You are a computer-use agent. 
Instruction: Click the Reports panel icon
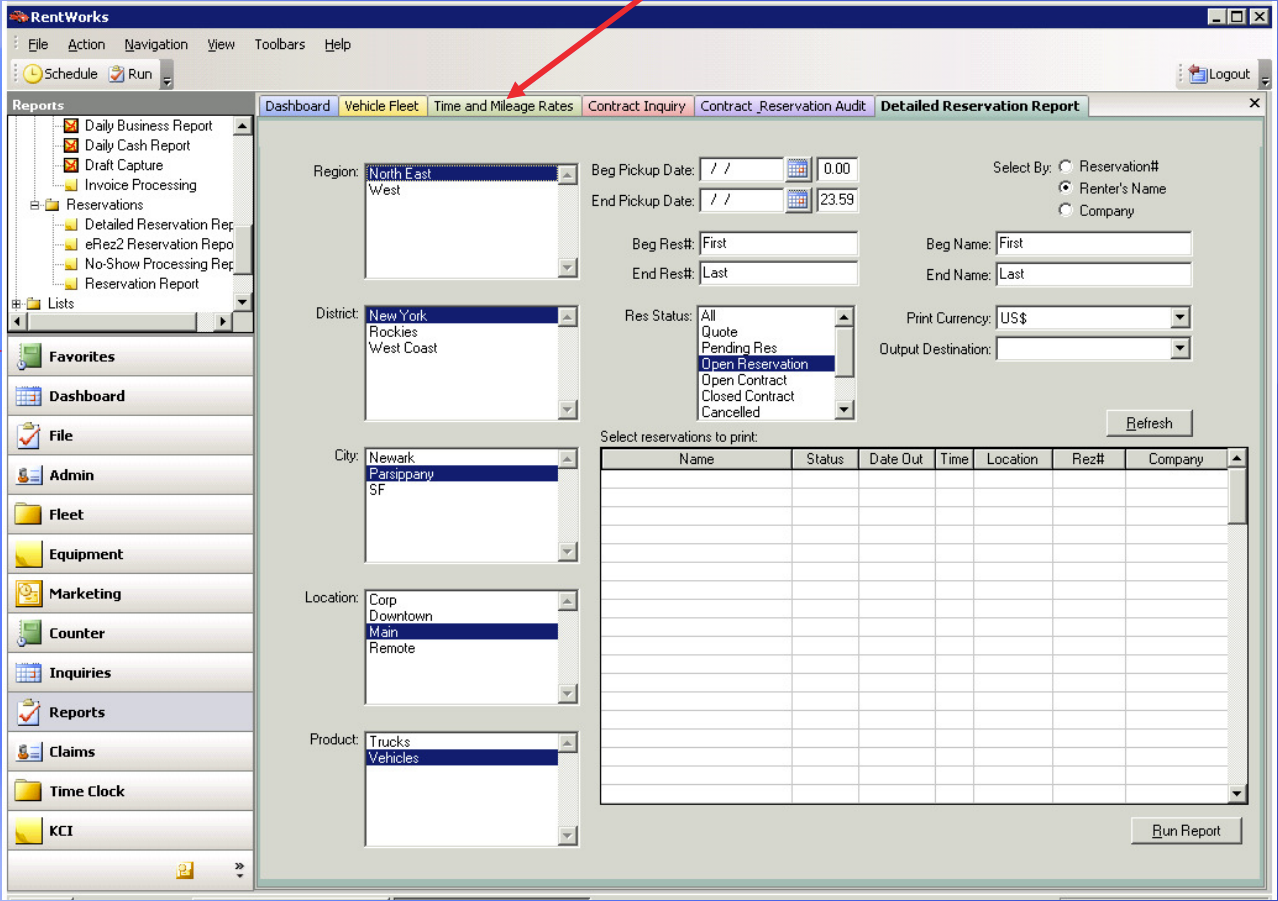click(29, 712)
